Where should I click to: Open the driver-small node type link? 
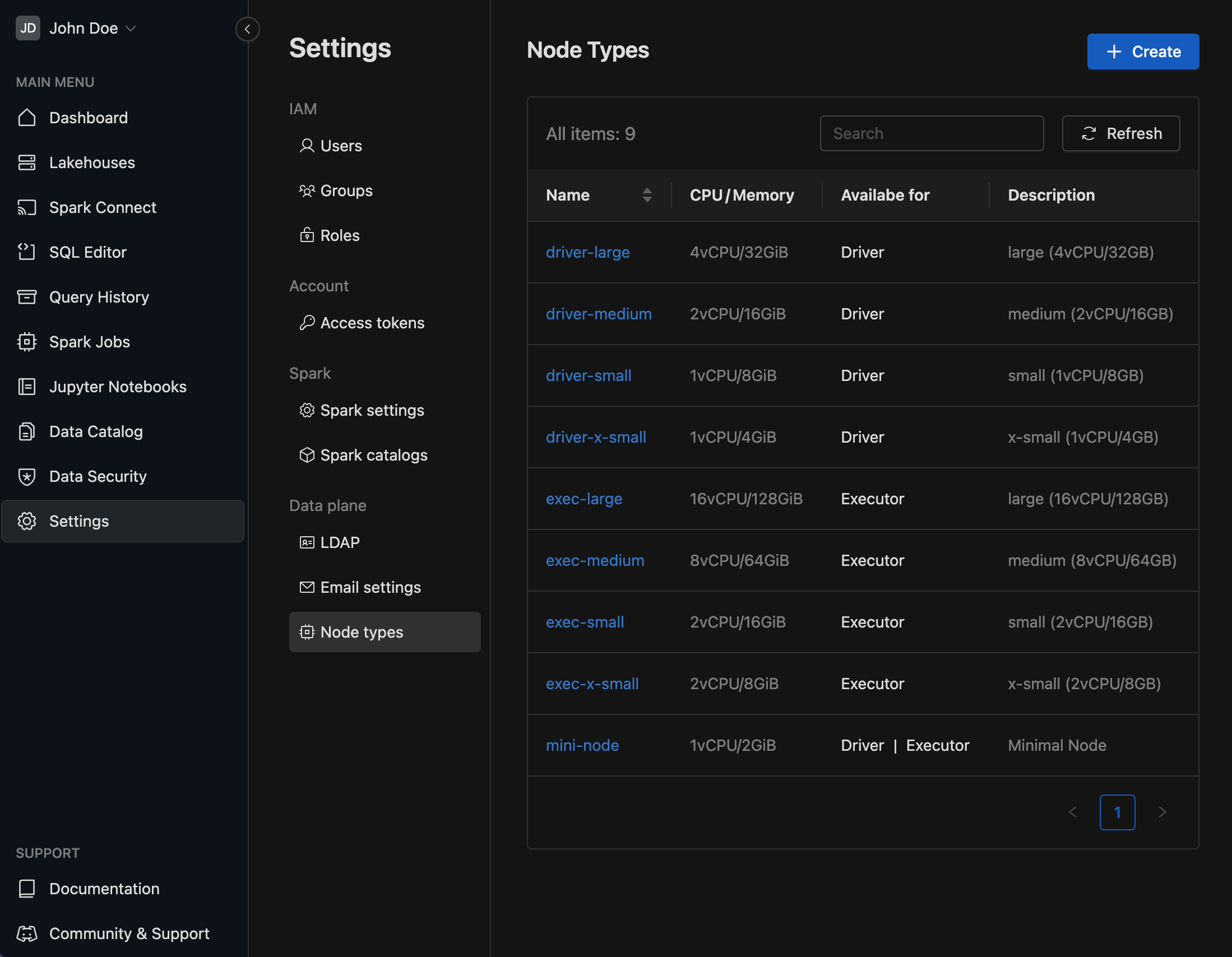point(589,375)
